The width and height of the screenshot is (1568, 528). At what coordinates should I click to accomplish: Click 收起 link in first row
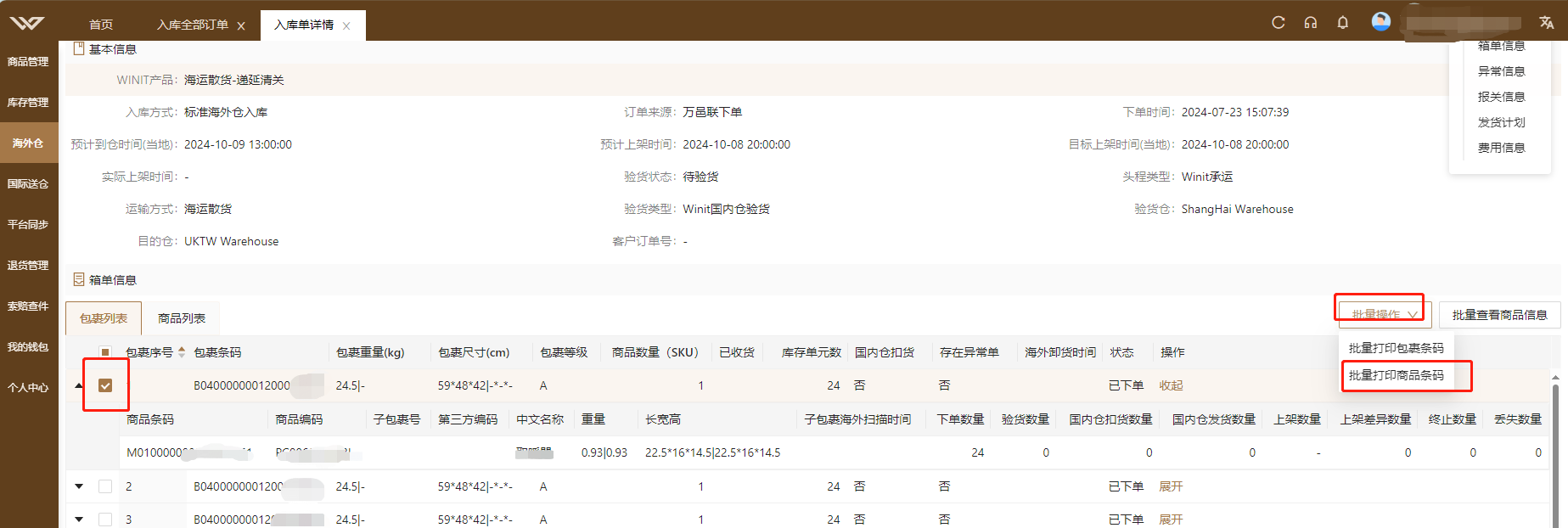click(1171, 385)
